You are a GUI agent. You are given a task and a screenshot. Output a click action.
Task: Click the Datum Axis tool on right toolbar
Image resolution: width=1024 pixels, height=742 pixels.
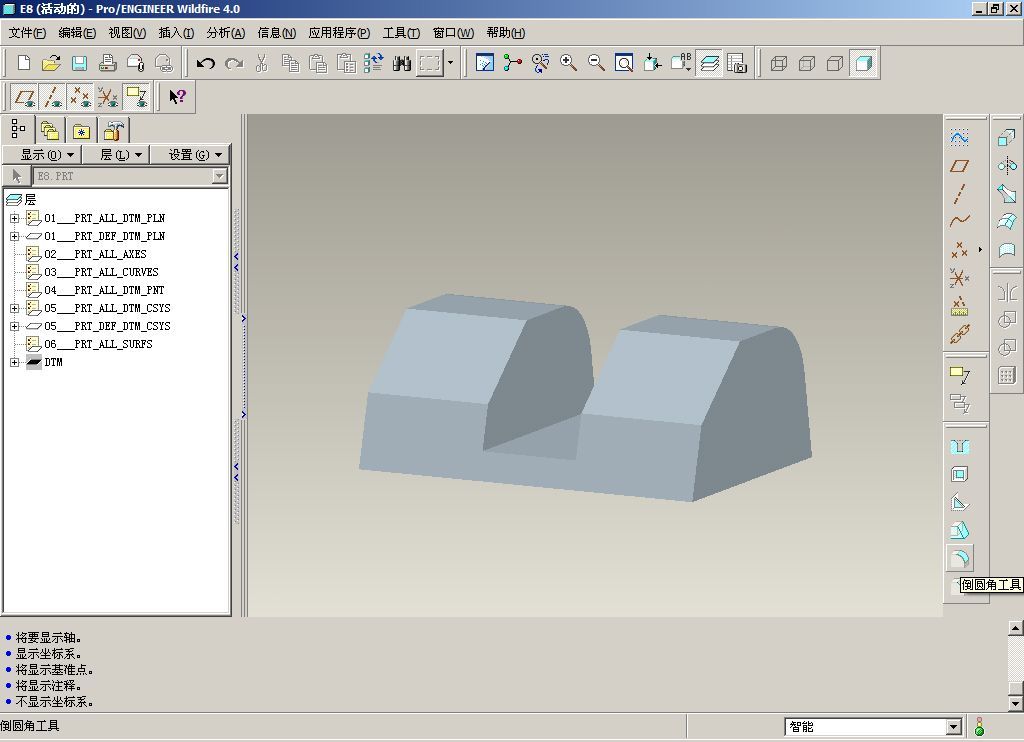pos(959,194)
